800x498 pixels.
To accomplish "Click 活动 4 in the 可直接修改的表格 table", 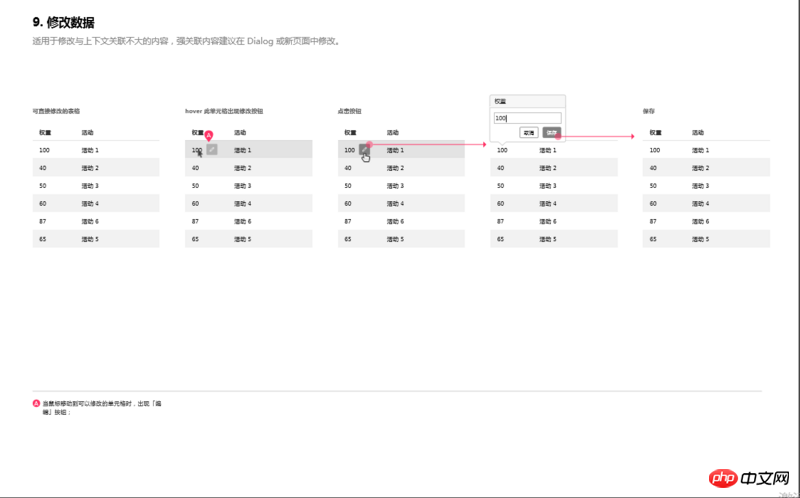I will coord(90,204).
